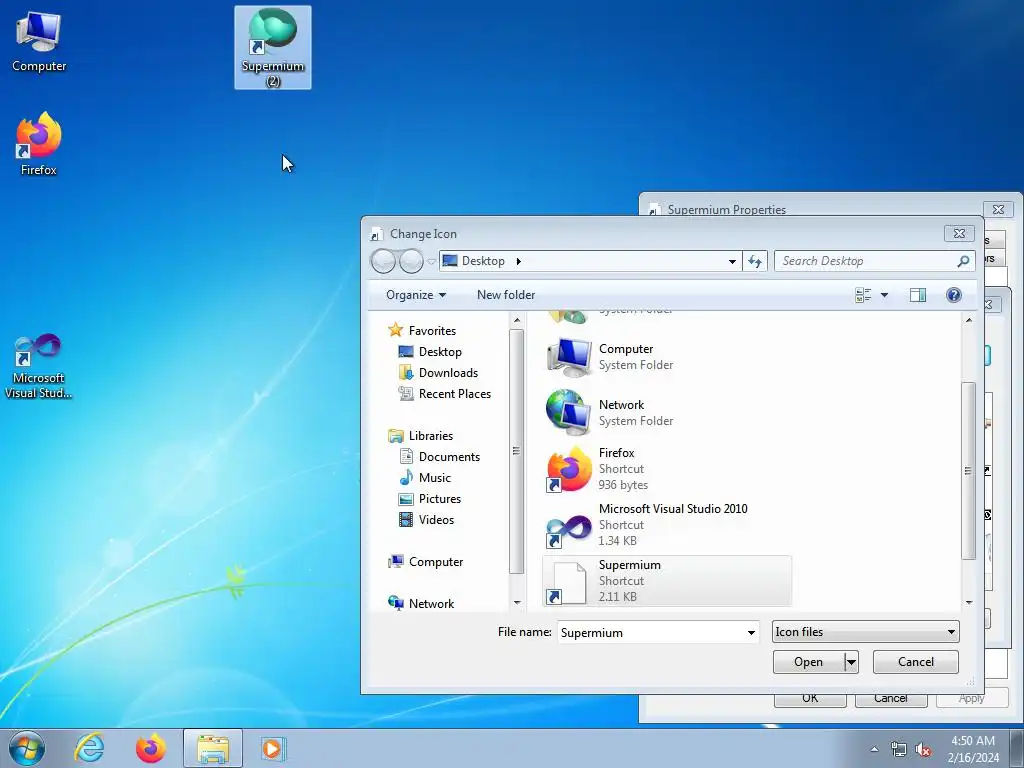Open Downloads under Favorites
Screen dimensions: 1024x768
(x=438, y=372)
